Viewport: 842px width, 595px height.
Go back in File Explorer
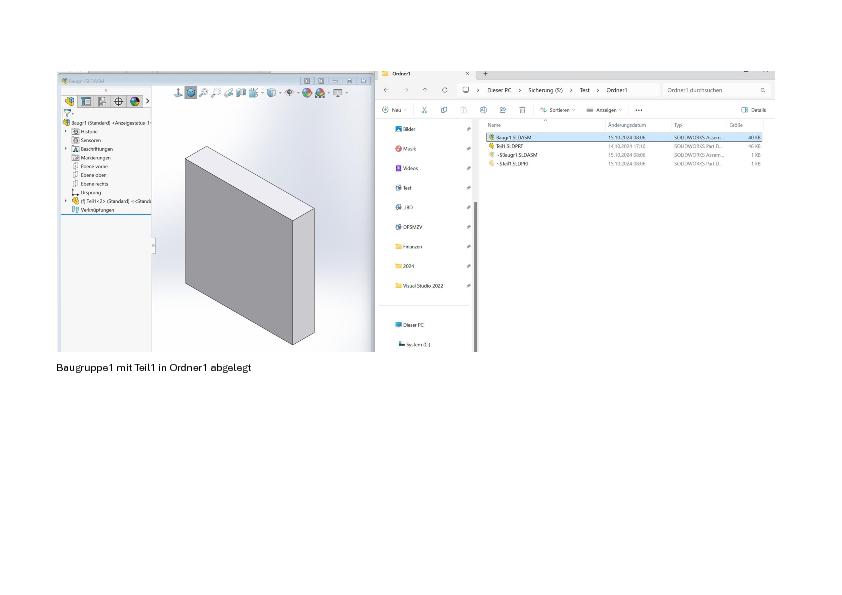pyautogui.click(x=386, y=90)
